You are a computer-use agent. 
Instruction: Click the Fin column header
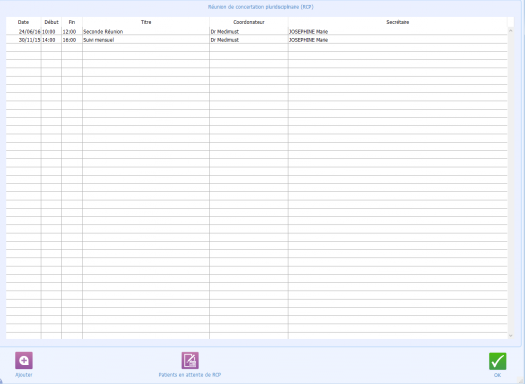tap(72, 22)
